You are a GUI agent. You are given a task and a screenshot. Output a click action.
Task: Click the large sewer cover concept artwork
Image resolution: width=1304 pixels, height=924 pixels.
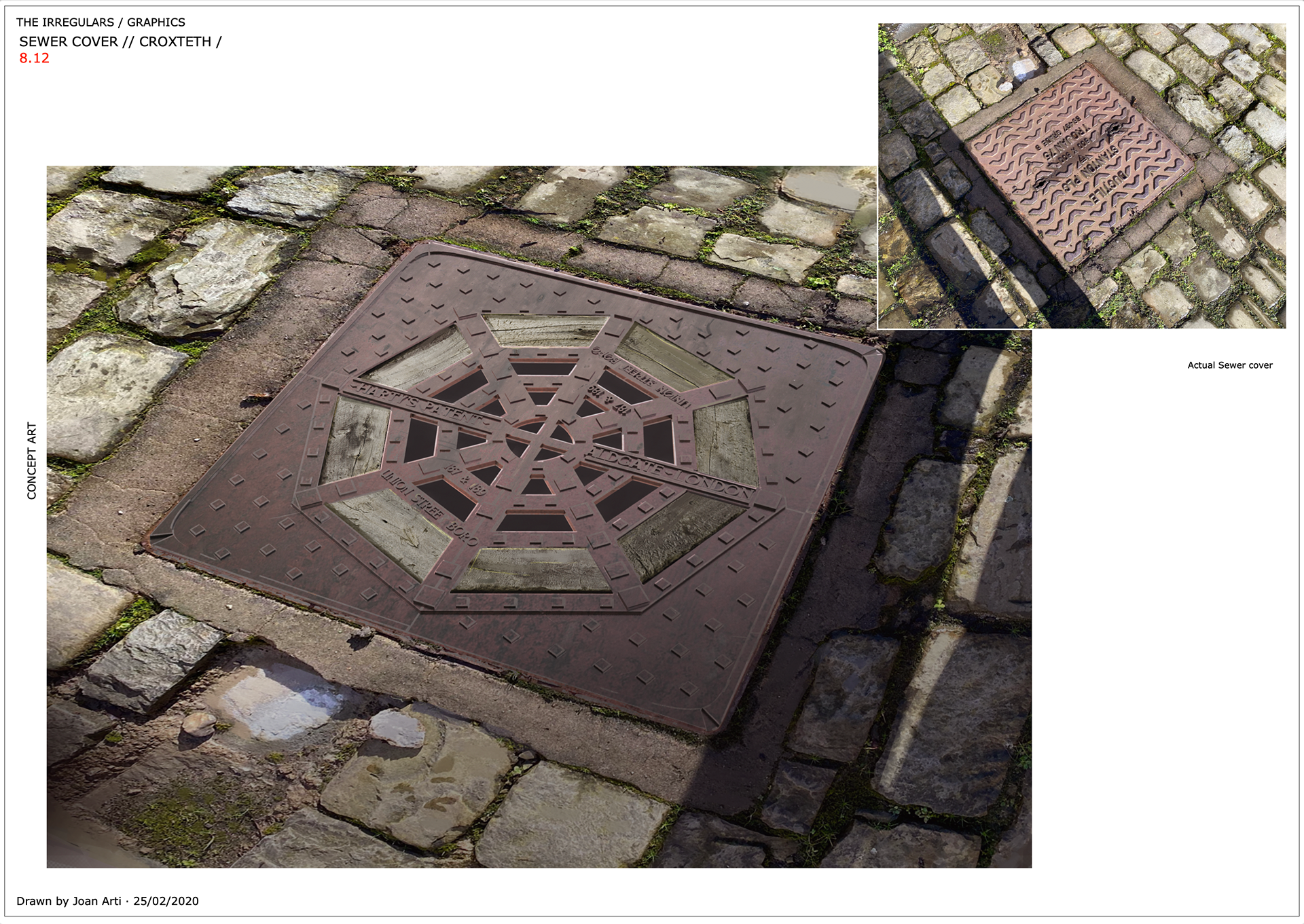coord(539,517)
